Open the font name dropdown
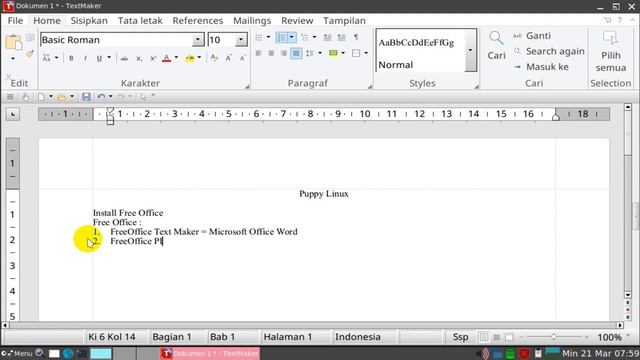This screenshot has height=360, width=640. click(198, 40)
